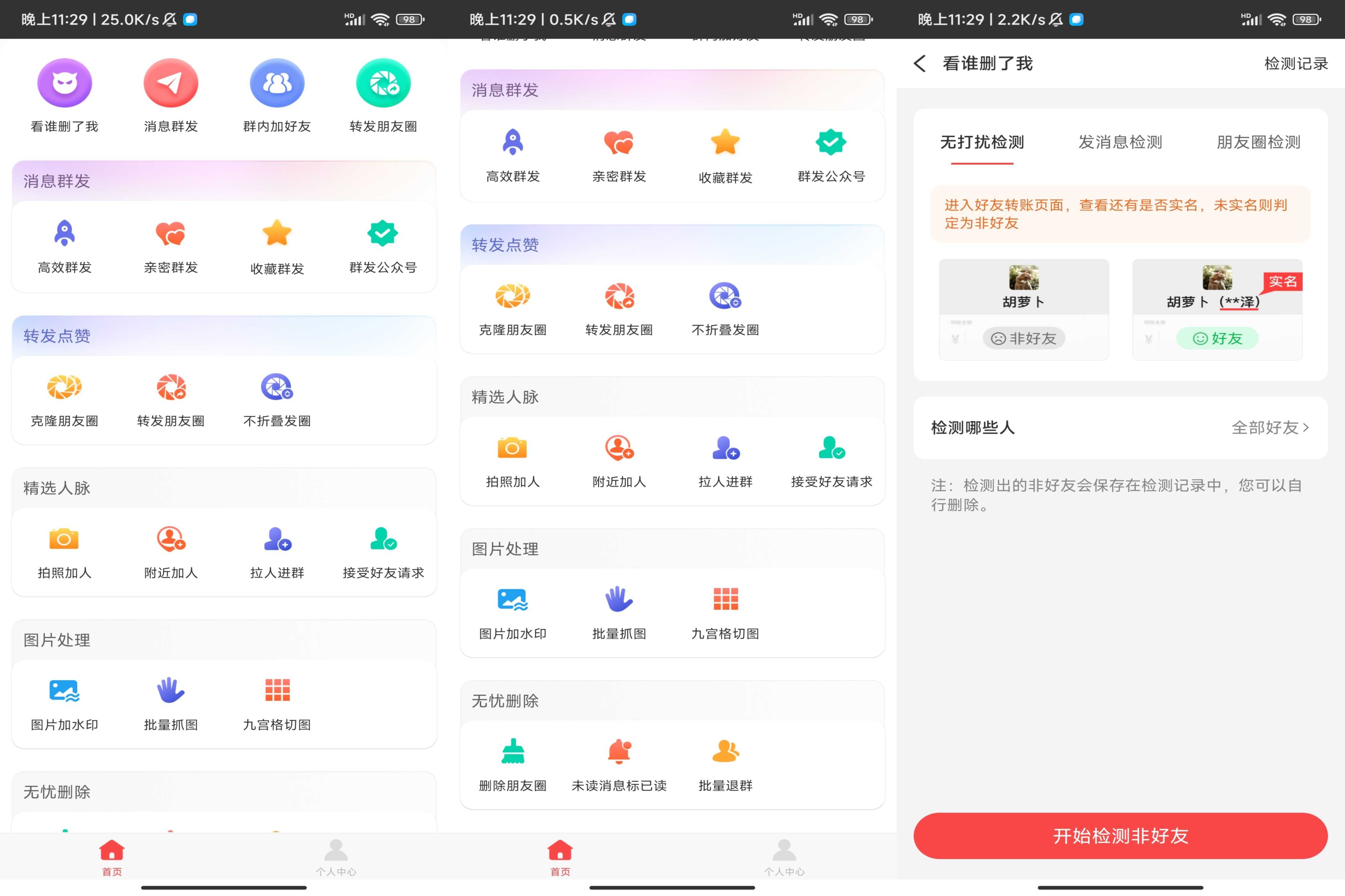This screenshot has width=1345, height=896.
Task: Open the blue 群内加好友 icon
Action: tap(277, 83)
